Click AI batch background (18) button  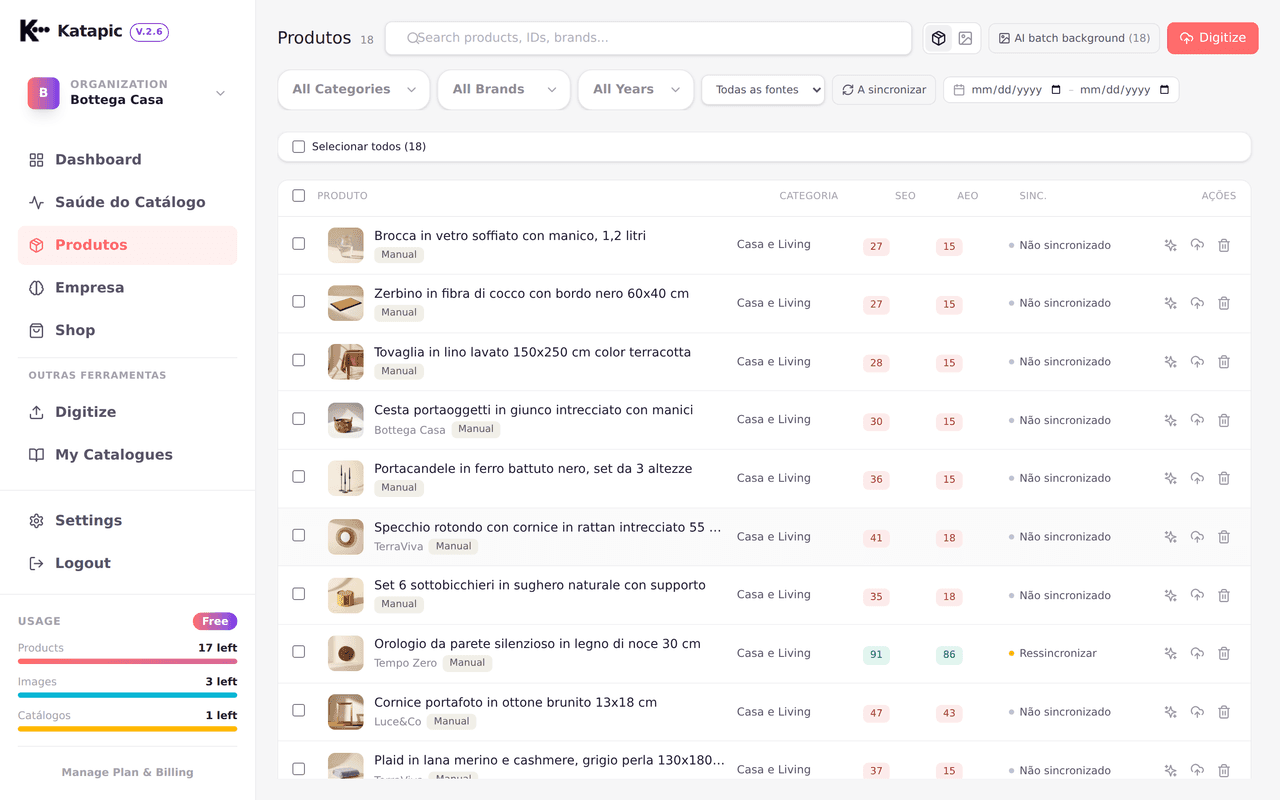click(x=1074, y=38)
